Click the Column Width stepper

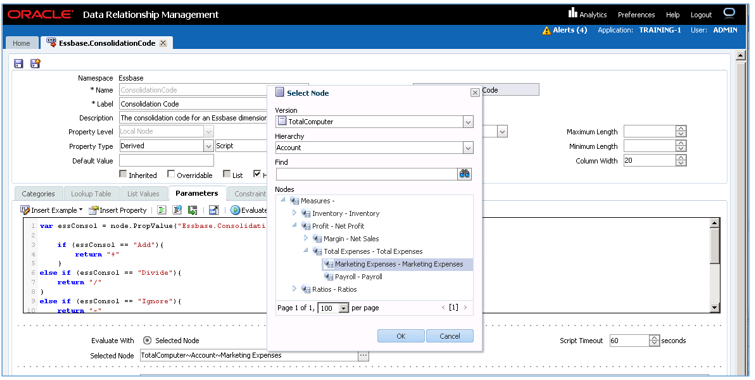coord(680,161)
